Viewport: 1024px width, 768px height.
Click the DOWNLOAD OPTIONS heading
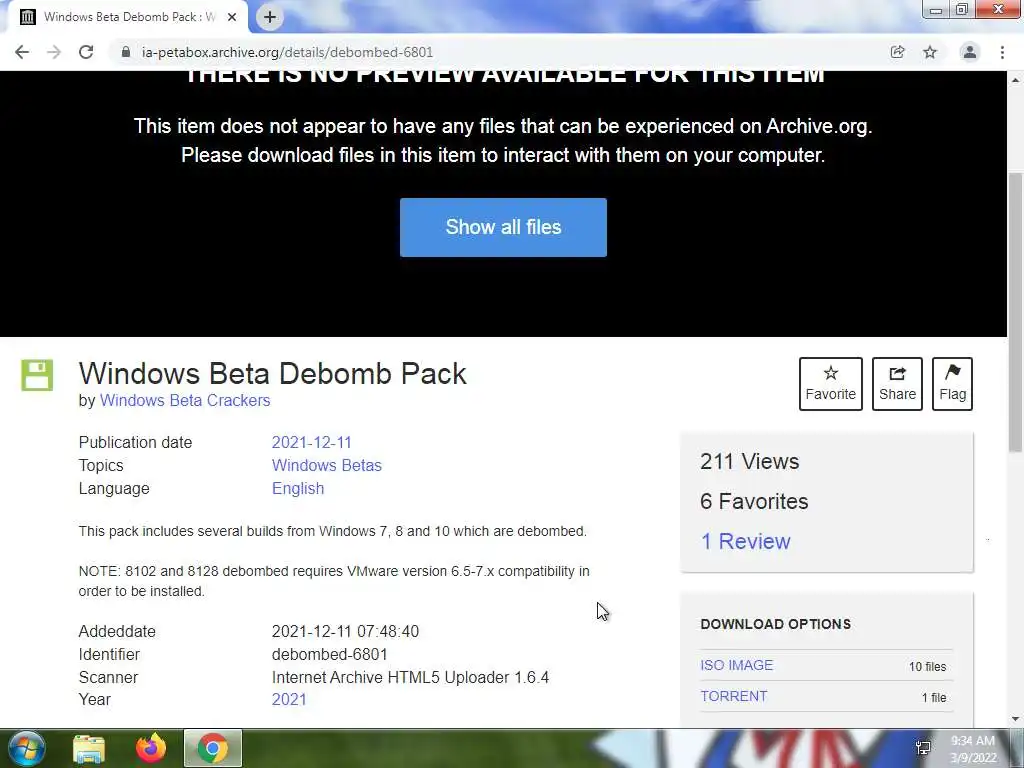tap(775, 624)
